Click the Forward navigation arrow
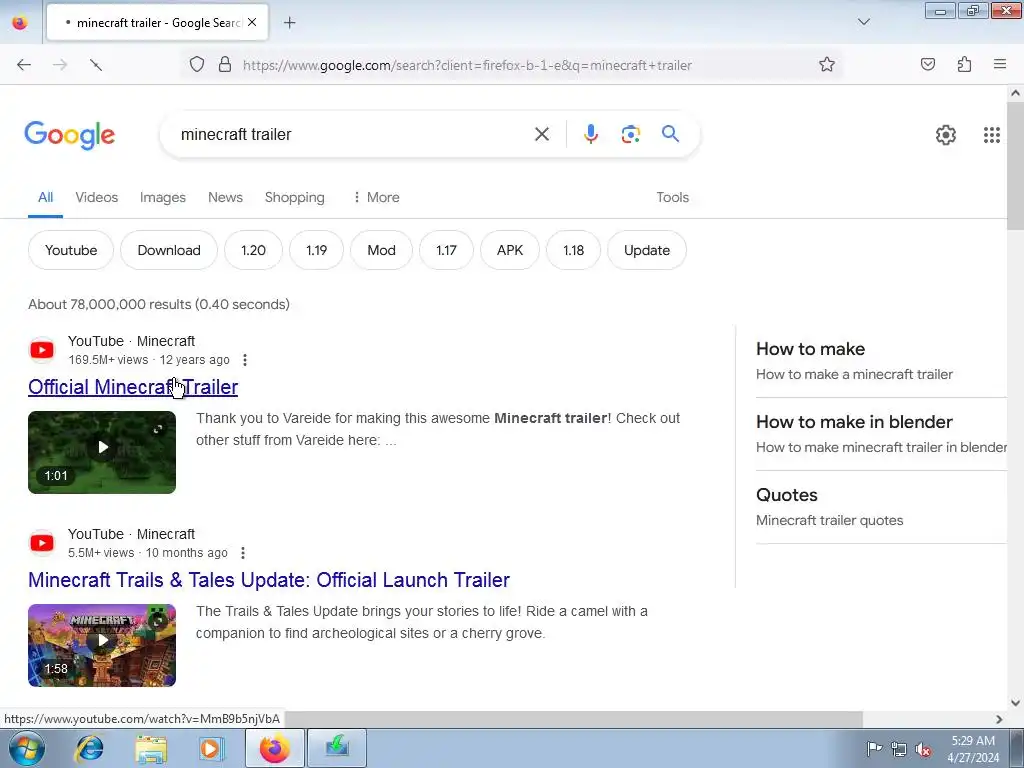The image size is (1024, 768). click(60, 65)
